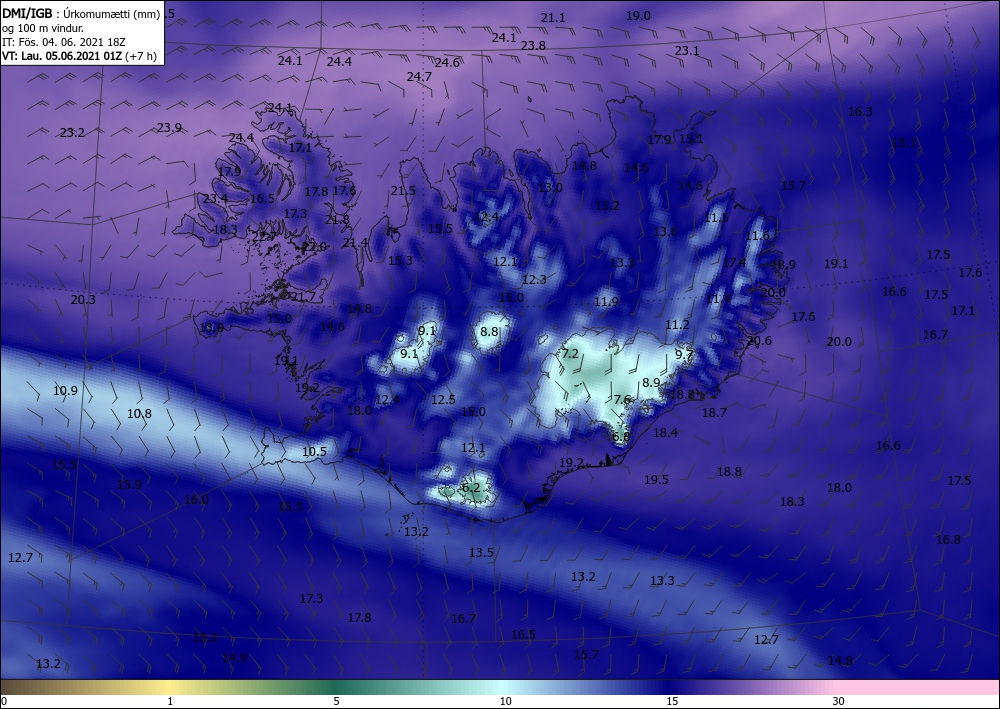Click the 19.5 value south of Iceland
This screenshot has height=709, width=1000.
[656, 479]
